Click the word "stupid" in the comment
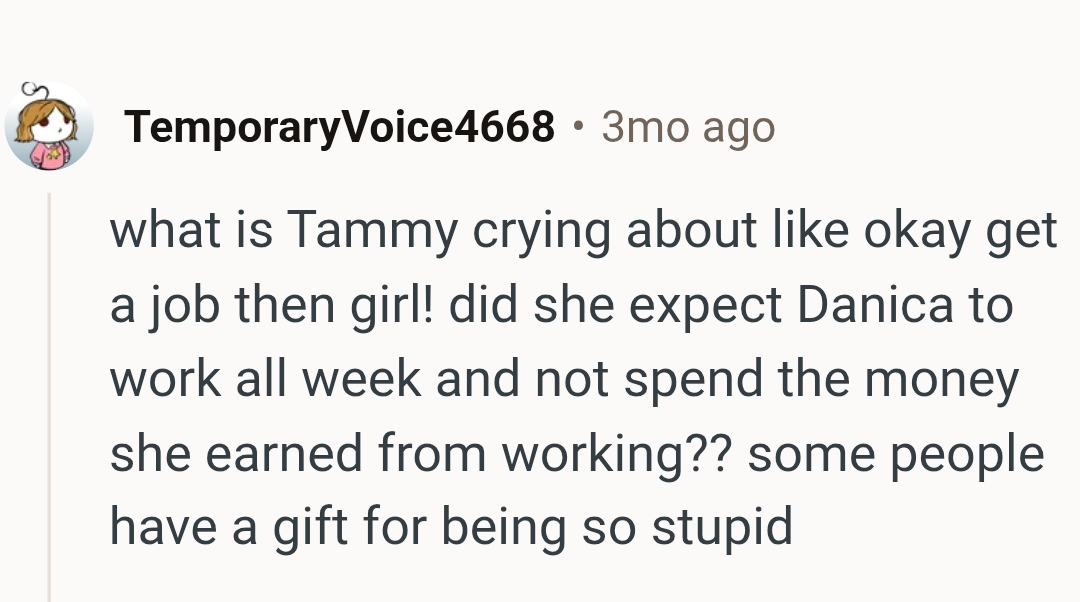The width and height of the screenshot is (1080, 602). (x=722, y=526)
